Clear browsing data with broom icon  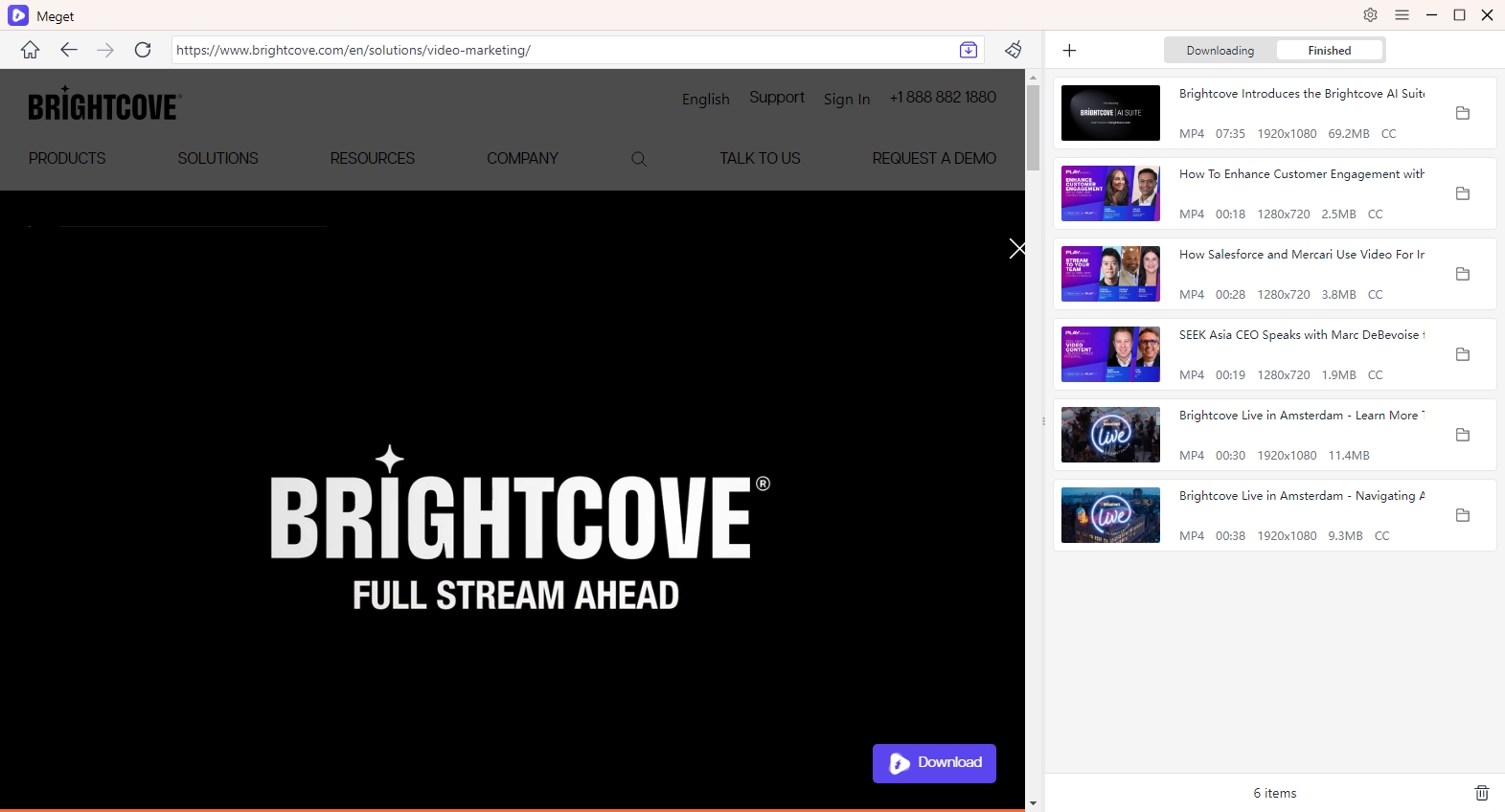(1014, 50)
